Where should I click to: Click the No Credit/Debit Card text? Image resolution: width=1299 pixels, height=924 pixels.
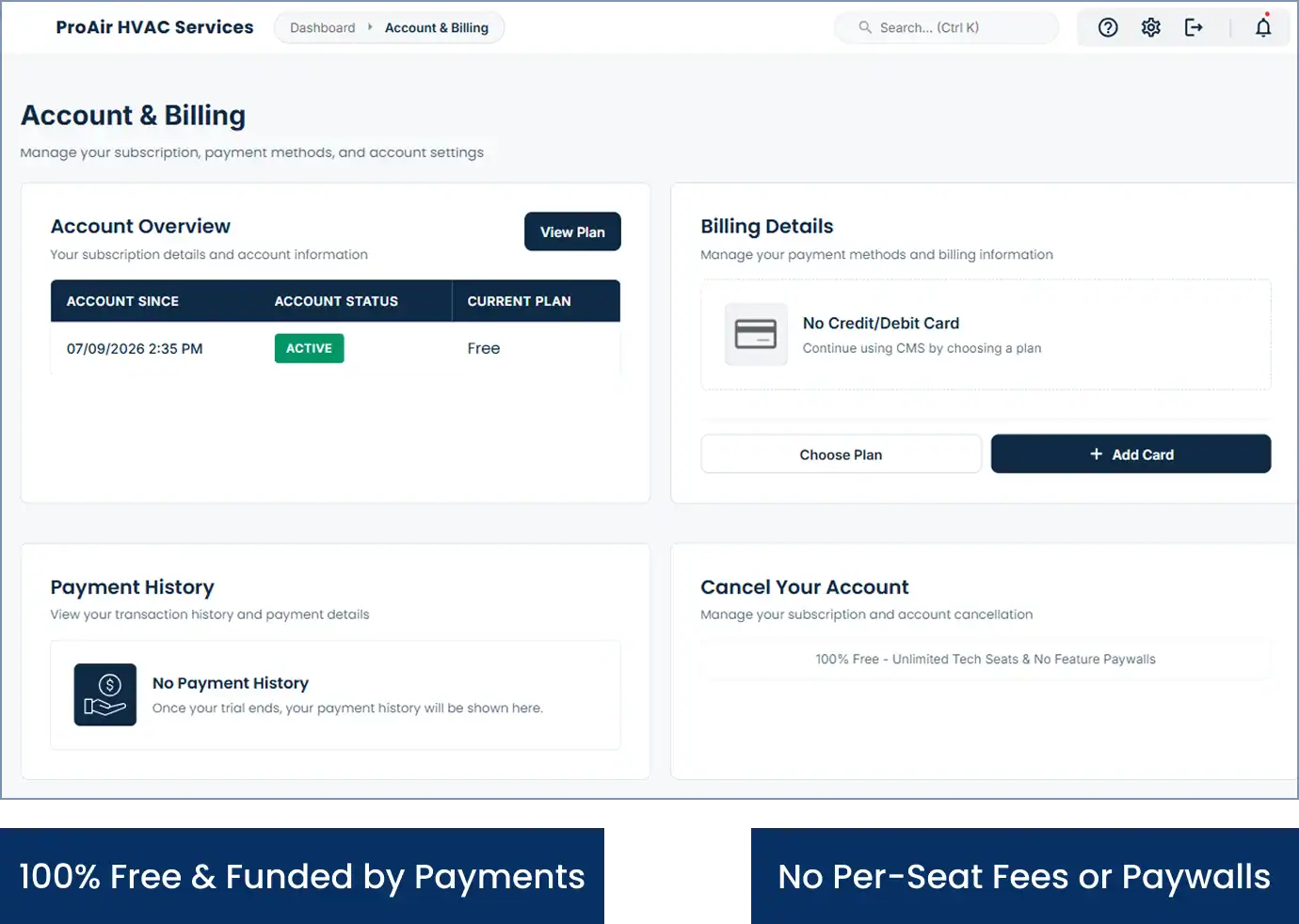point(881,323)
